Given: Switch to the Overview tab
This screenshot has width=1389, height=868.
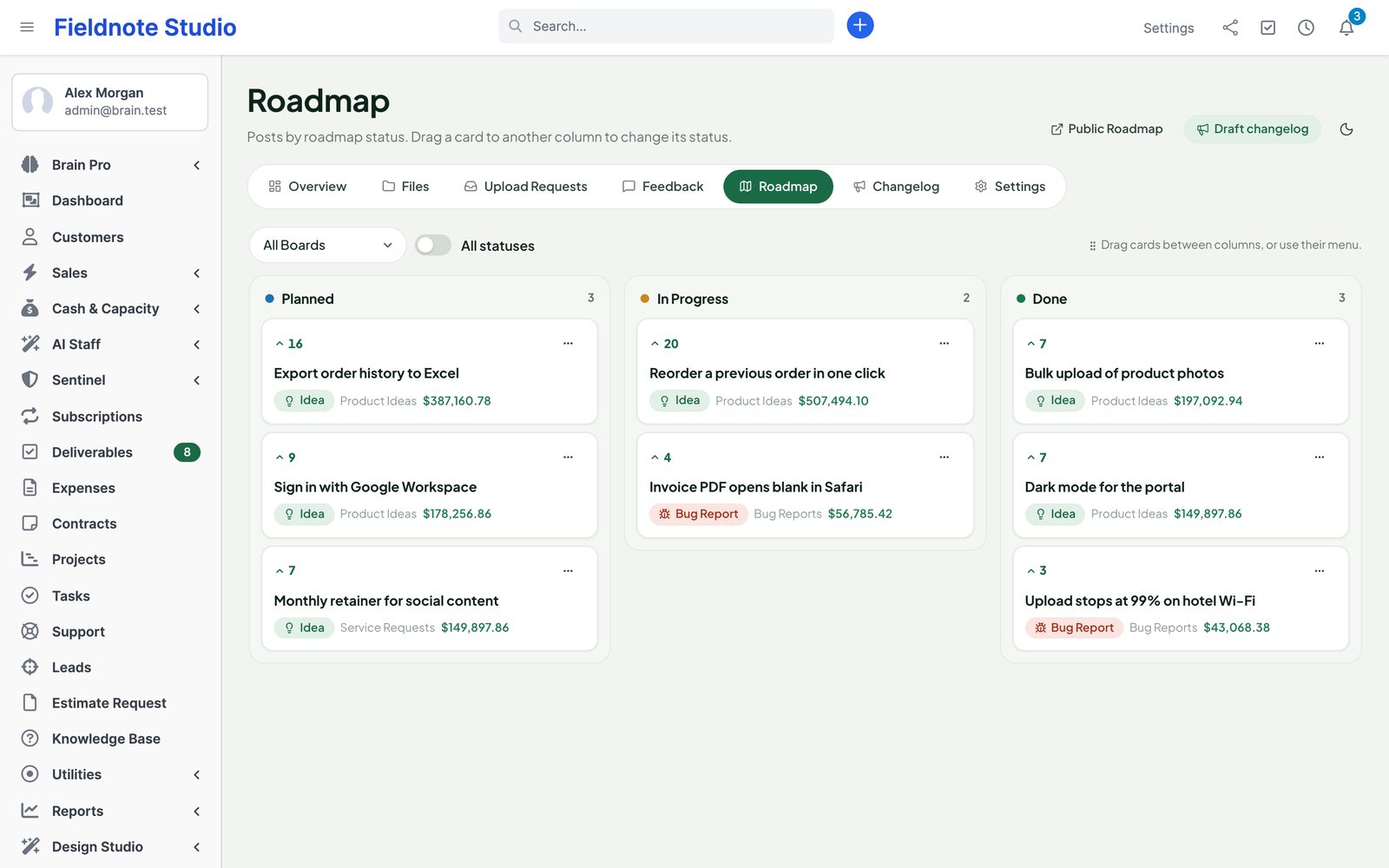Looking at the screenshot, I should tap(307, 187).
